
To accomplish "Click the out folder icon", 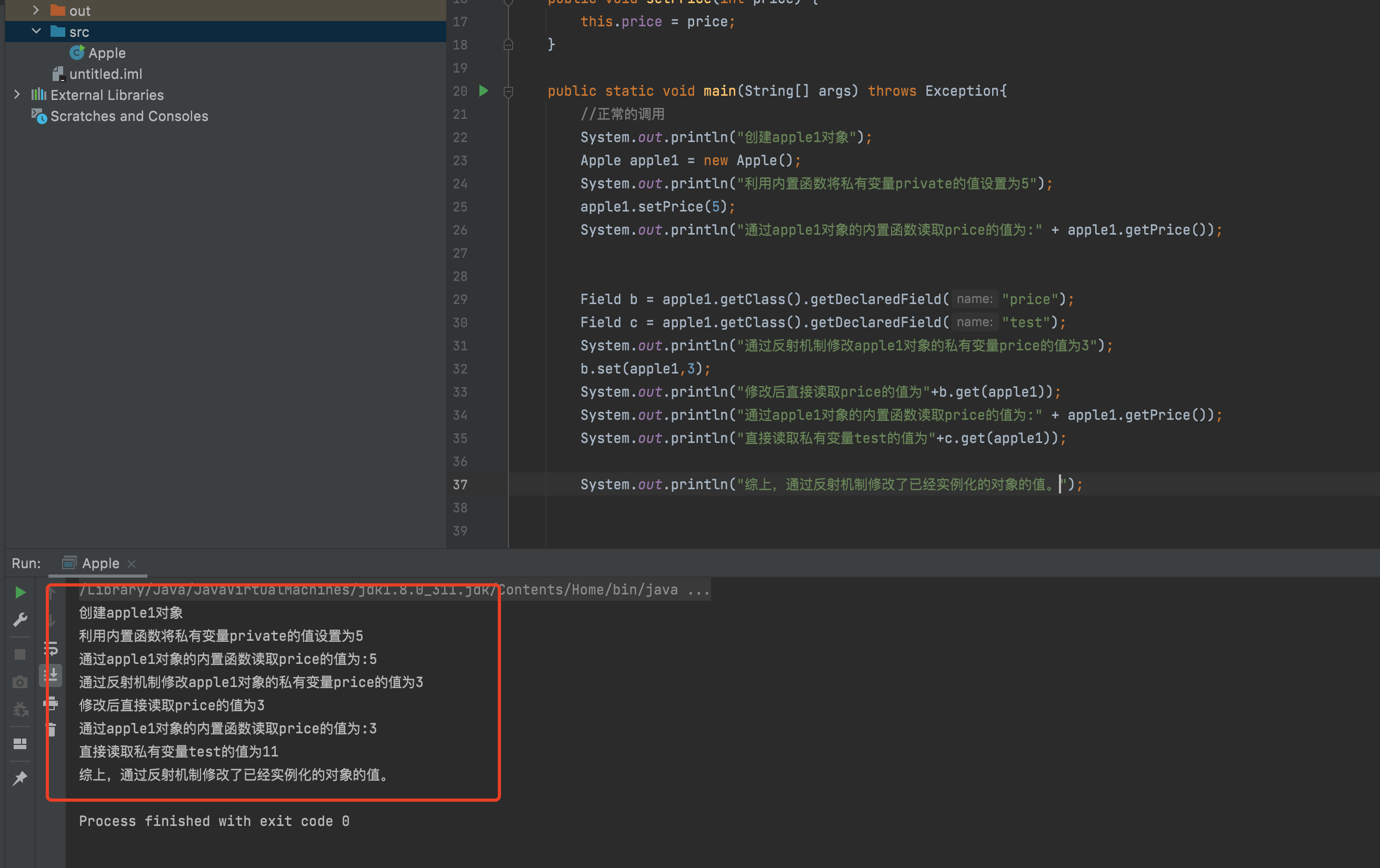I will (57, 11).
